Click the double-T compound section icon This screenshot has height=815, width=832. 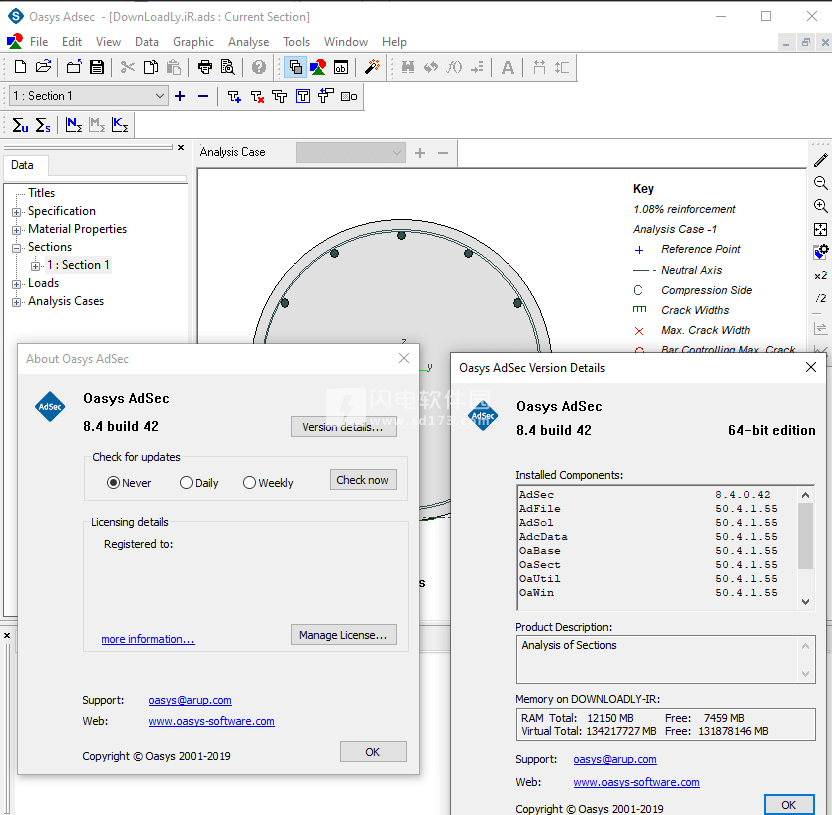click(280, 96)
